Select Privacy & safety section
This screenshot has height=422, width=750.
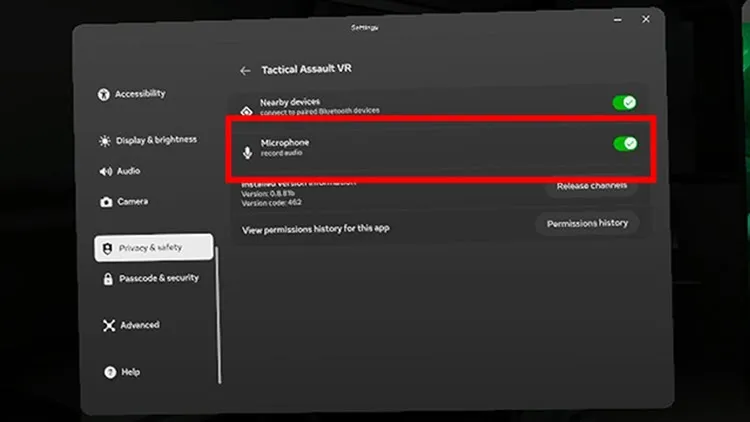click(154, 247)
